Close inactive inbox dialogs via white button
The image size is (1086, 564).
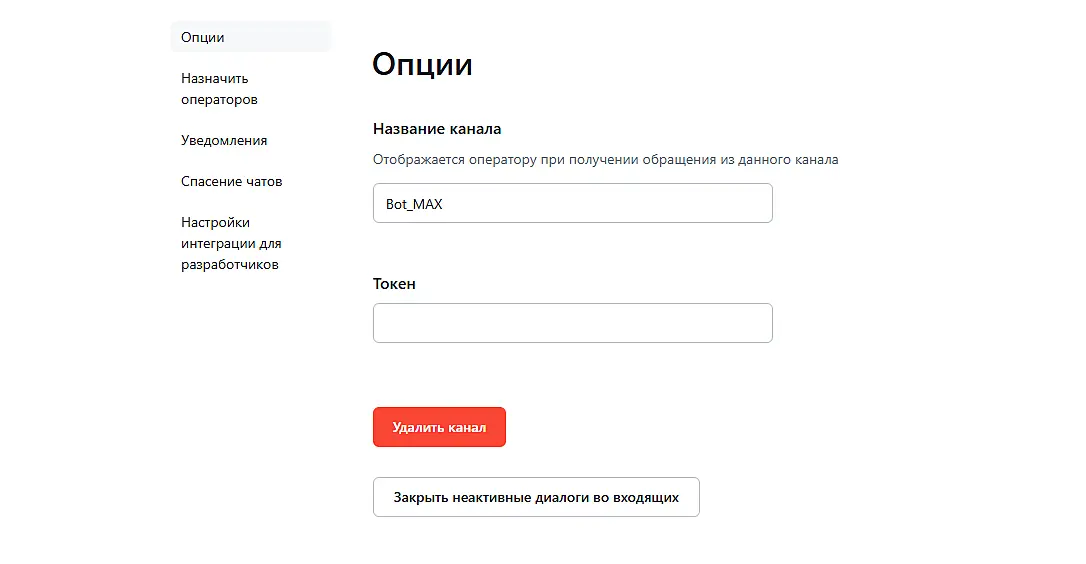535,497
